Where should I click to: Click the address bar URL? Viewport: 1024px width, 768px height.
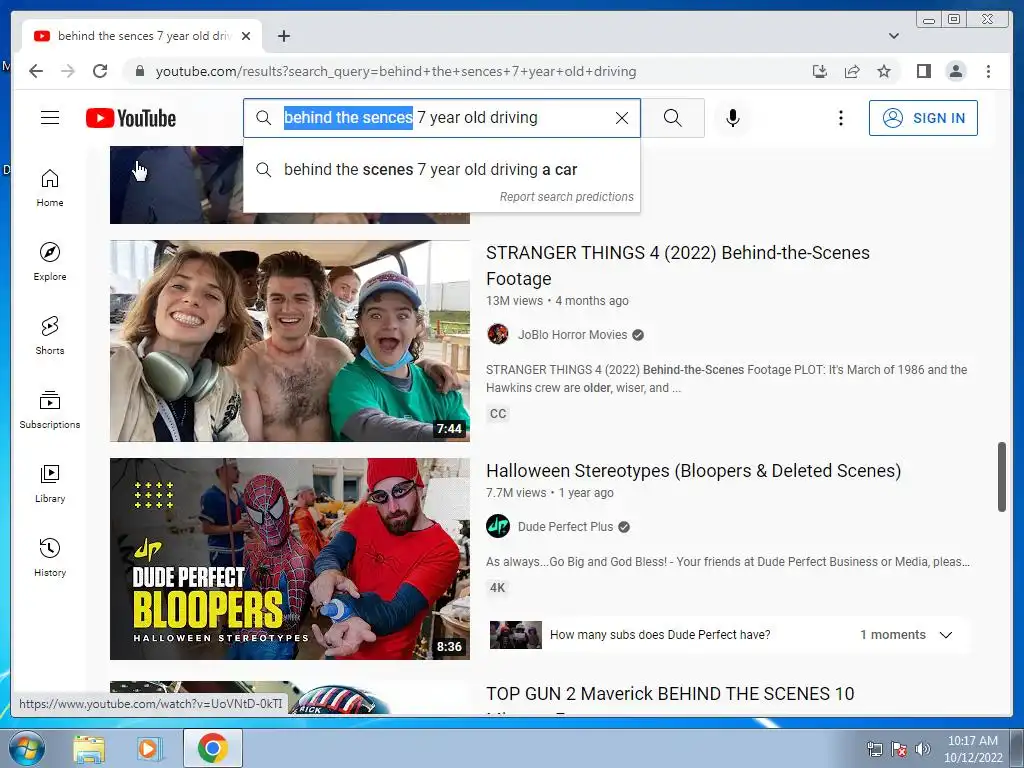coord(396,71)
